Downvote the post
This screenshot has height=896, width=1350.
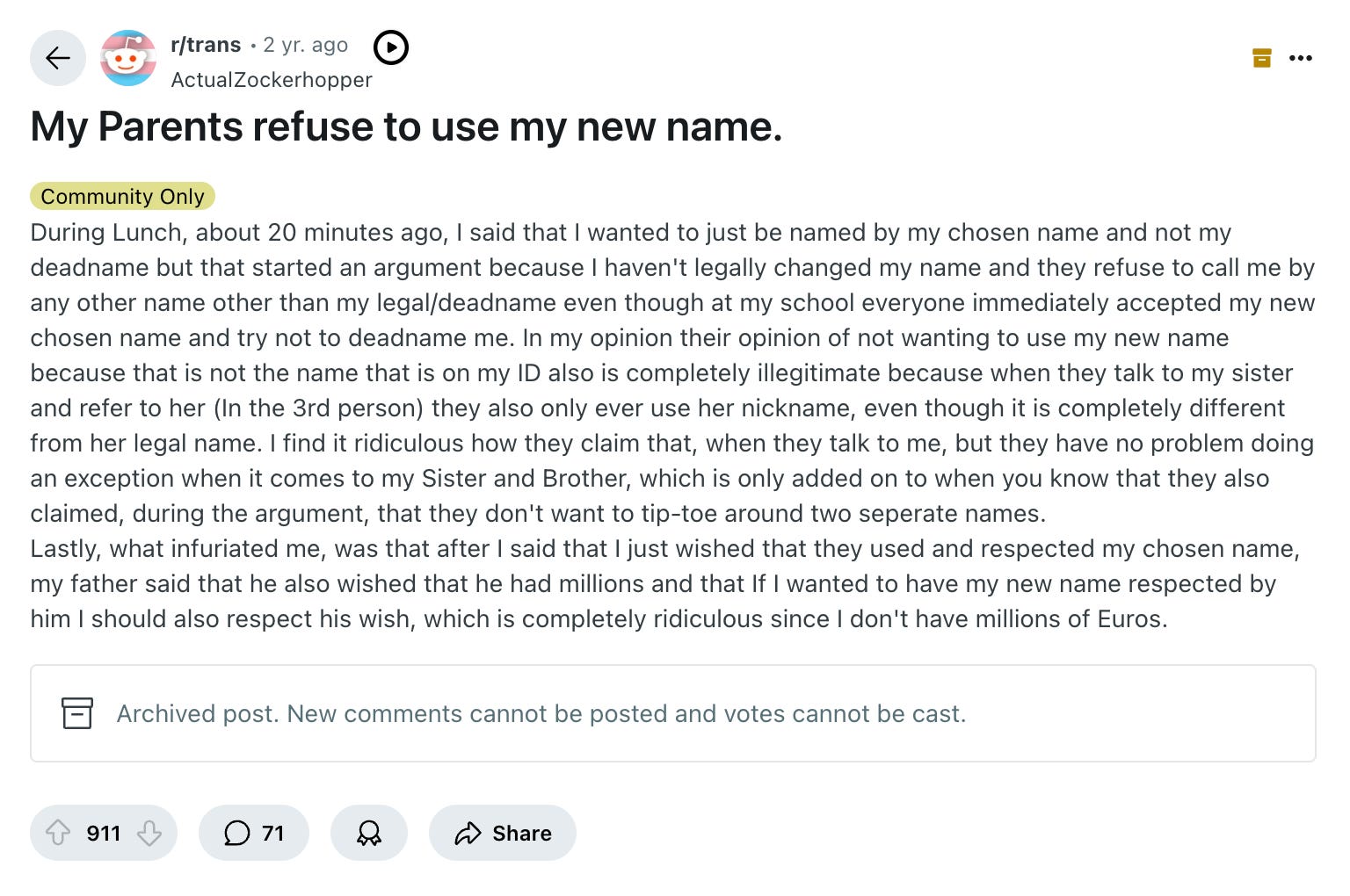tap(149, 833)
